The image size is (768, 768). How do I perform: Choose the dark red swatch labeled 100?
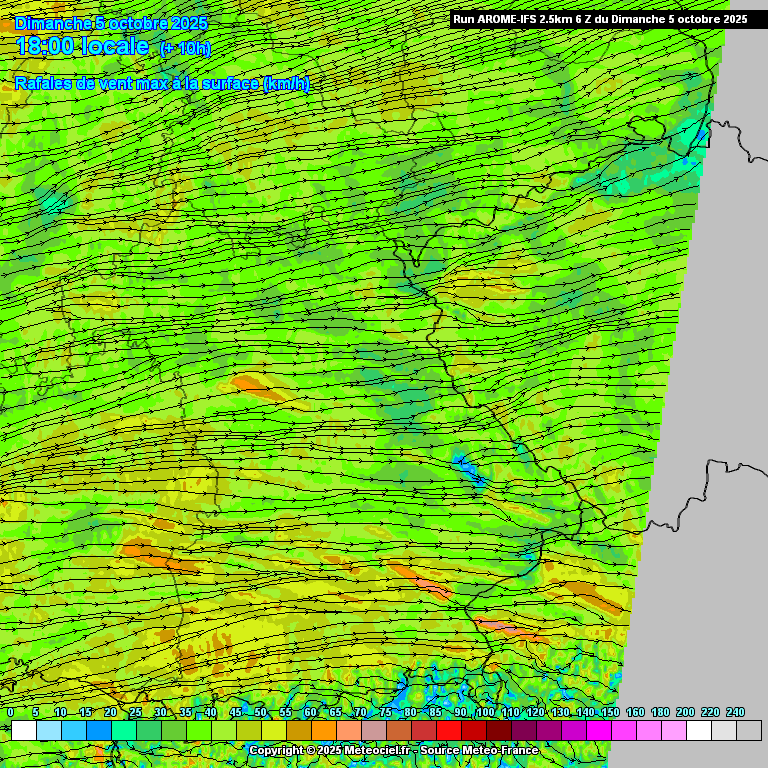pos(498,731)
